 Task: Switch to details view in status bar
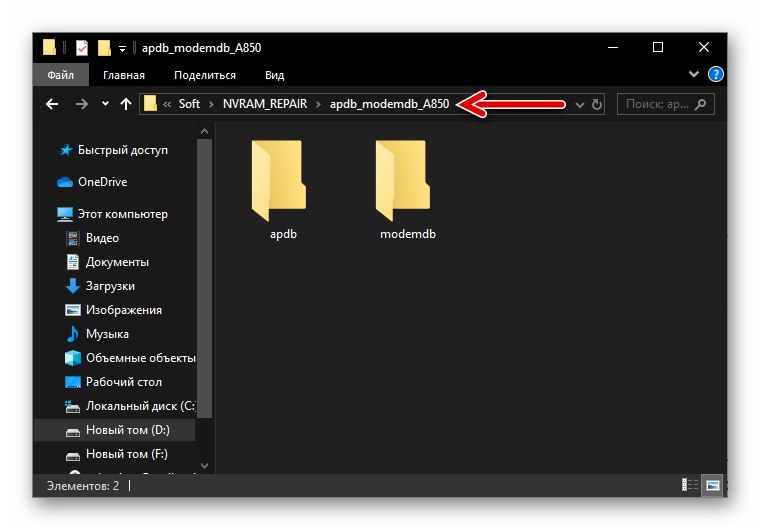coord(690,484)
